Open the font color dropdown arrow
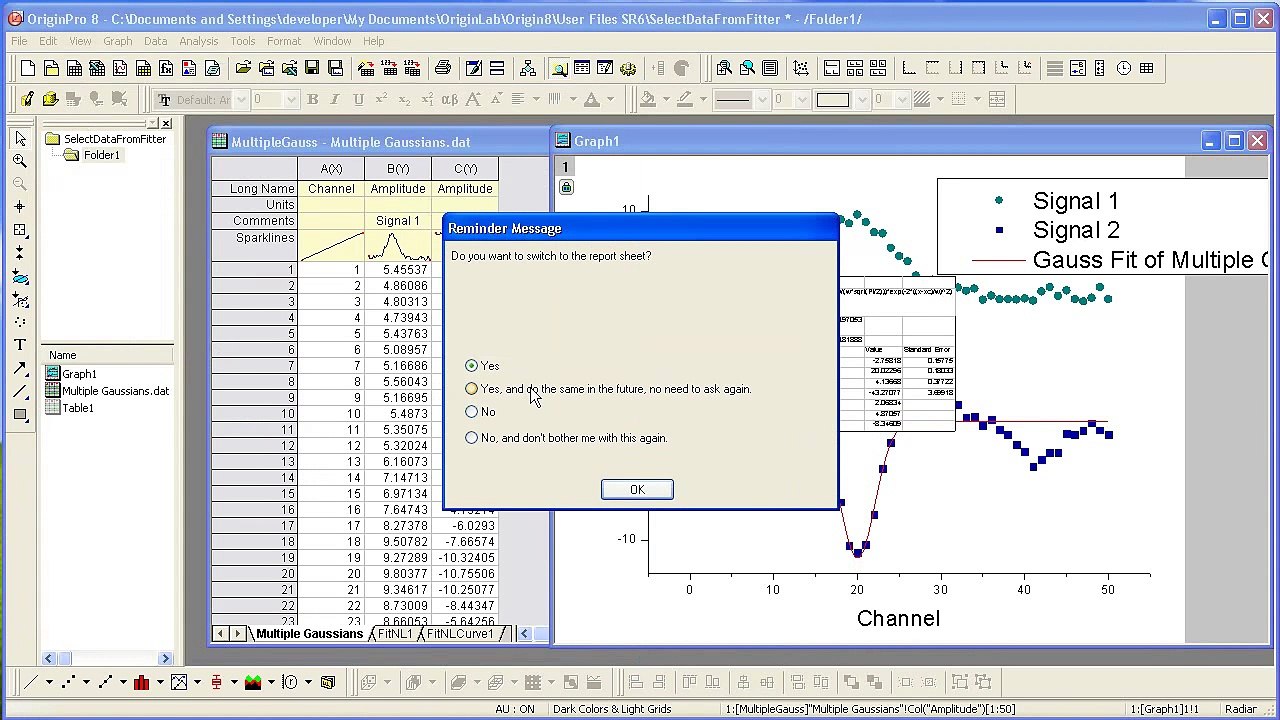This screenshot has height=720, width=1280. pos(609,99)
